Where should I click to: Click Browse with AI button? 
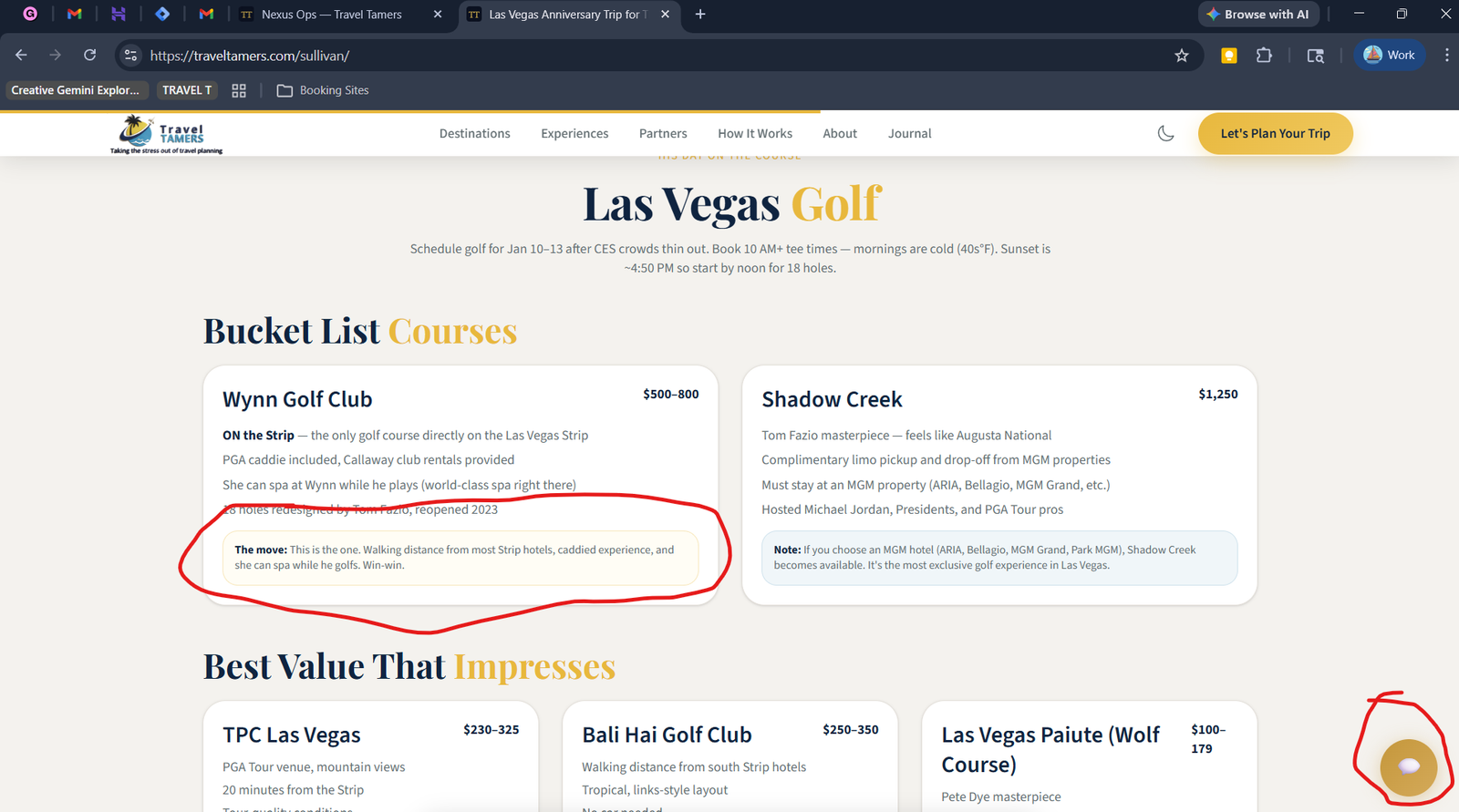point(1257,14)
